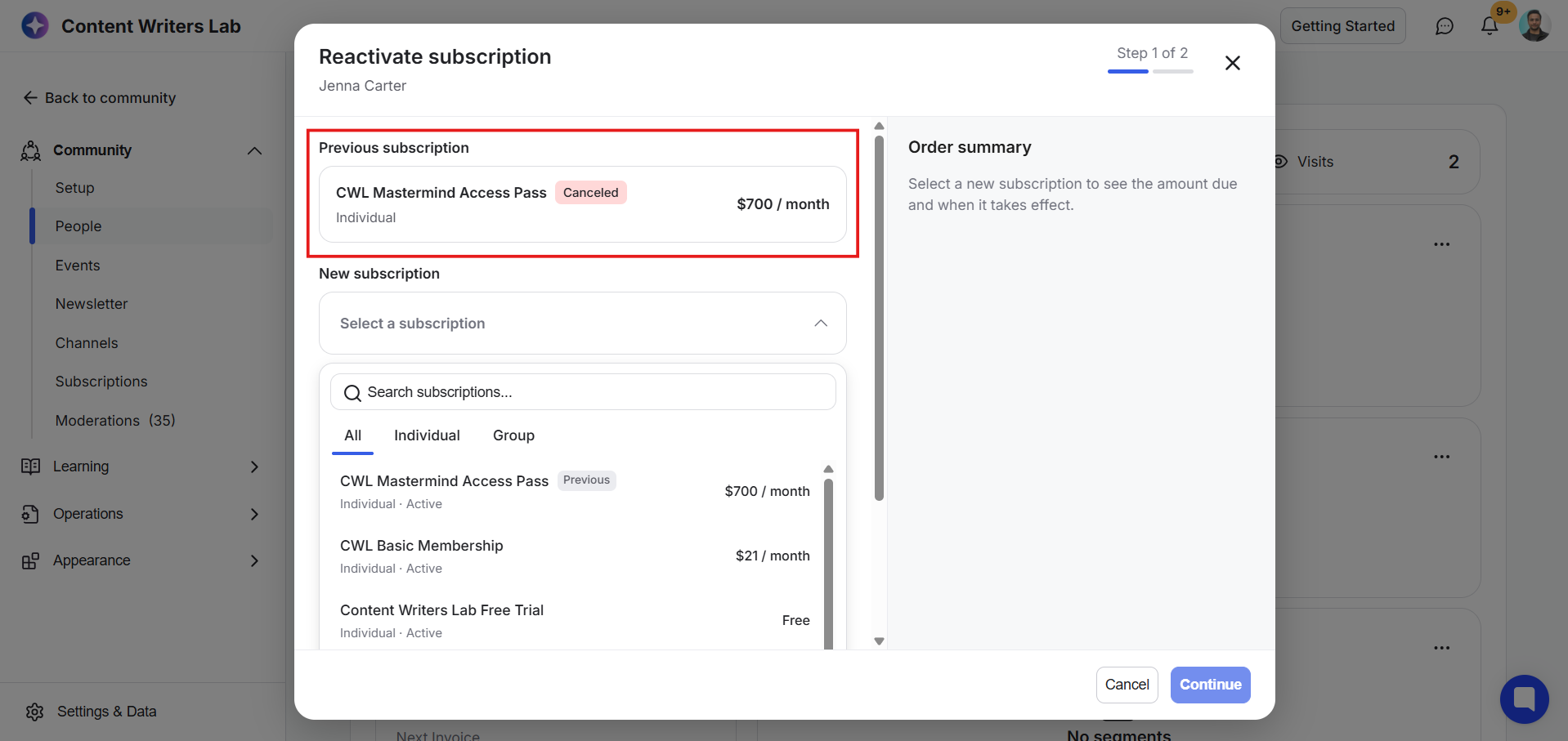This screenshot has height=741, width=1568.
Task: Open the Setup sidebar item
Action: click(74, 188)
